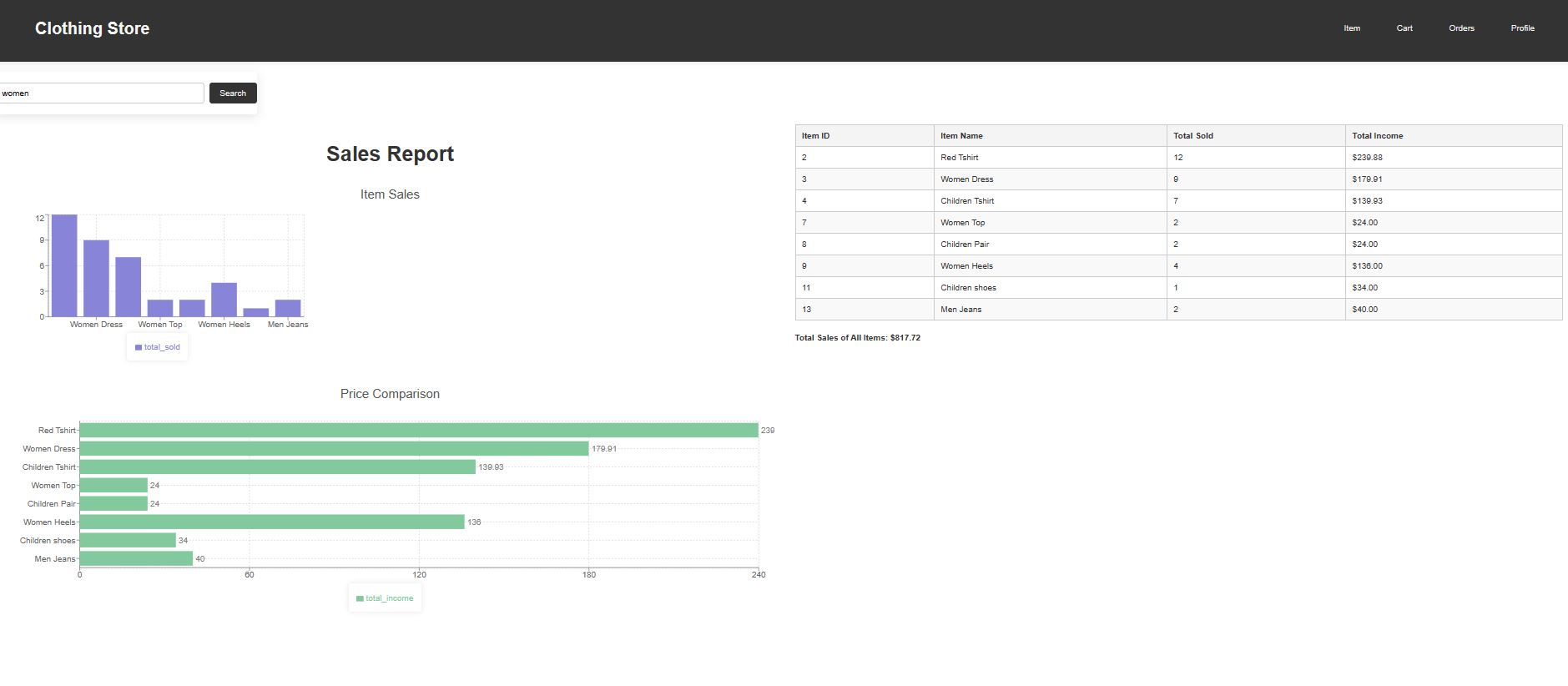The height and width of the screenshot is (686, 1568).
Task: Select the Women Heels table cell
Action: [x=1050, y=266]
